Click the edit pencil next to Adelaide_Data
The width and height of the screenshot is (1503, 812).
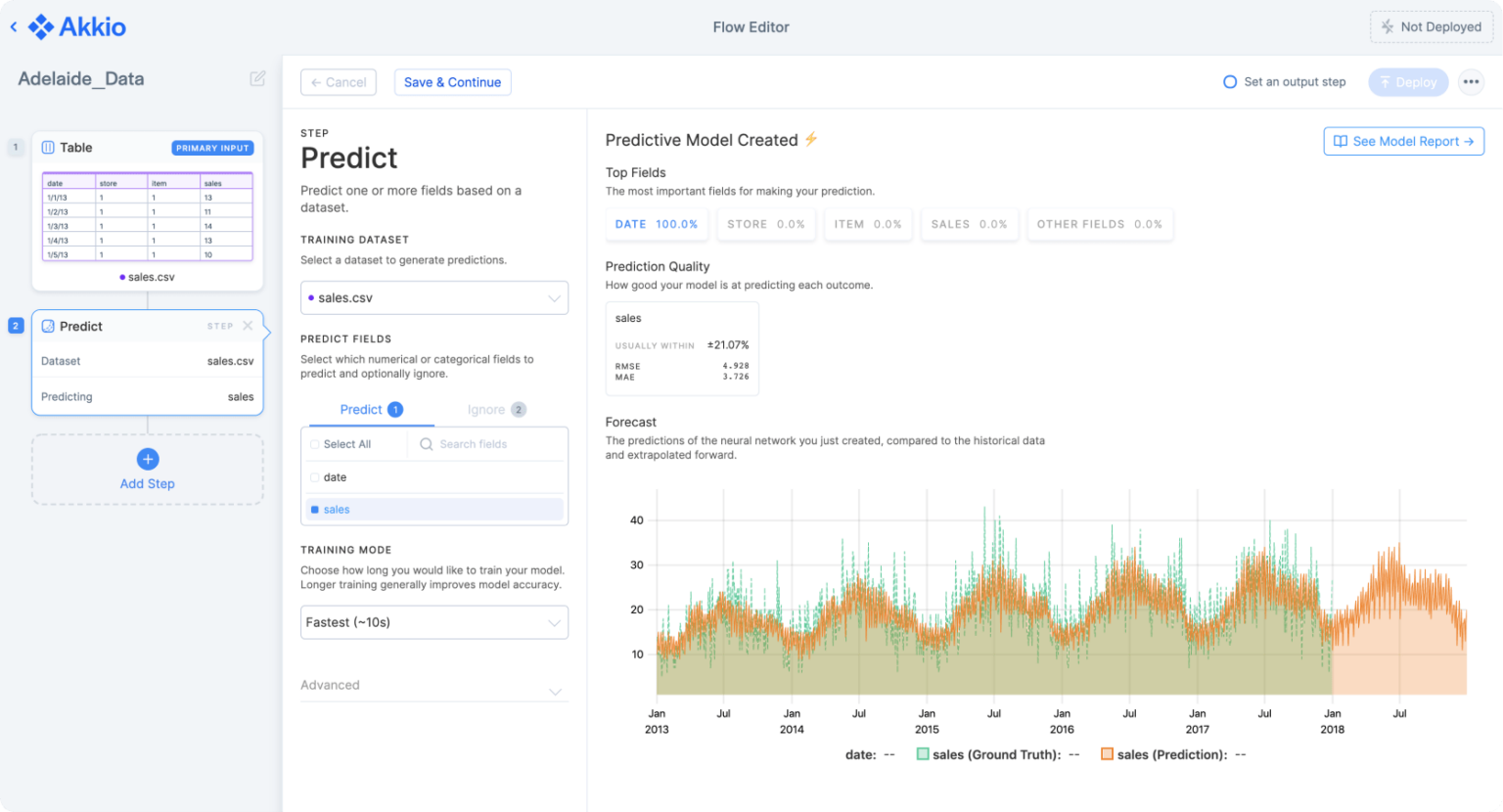256,78
